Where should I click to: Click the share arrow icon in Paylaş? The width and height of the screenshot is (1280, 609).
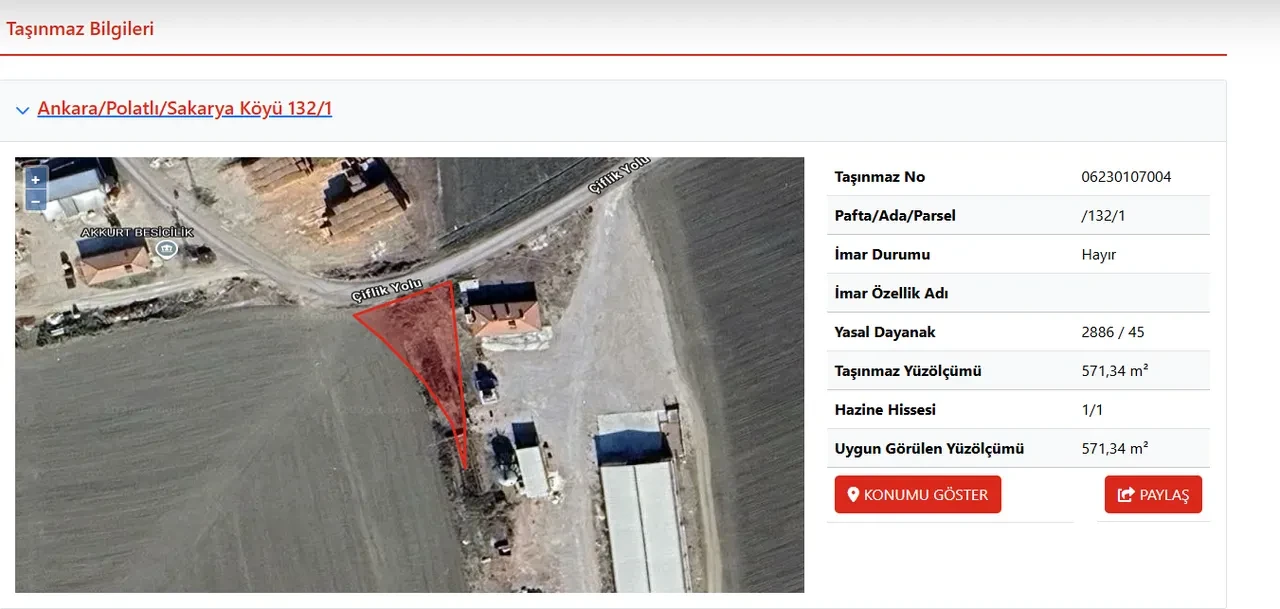pos(1126,495)
